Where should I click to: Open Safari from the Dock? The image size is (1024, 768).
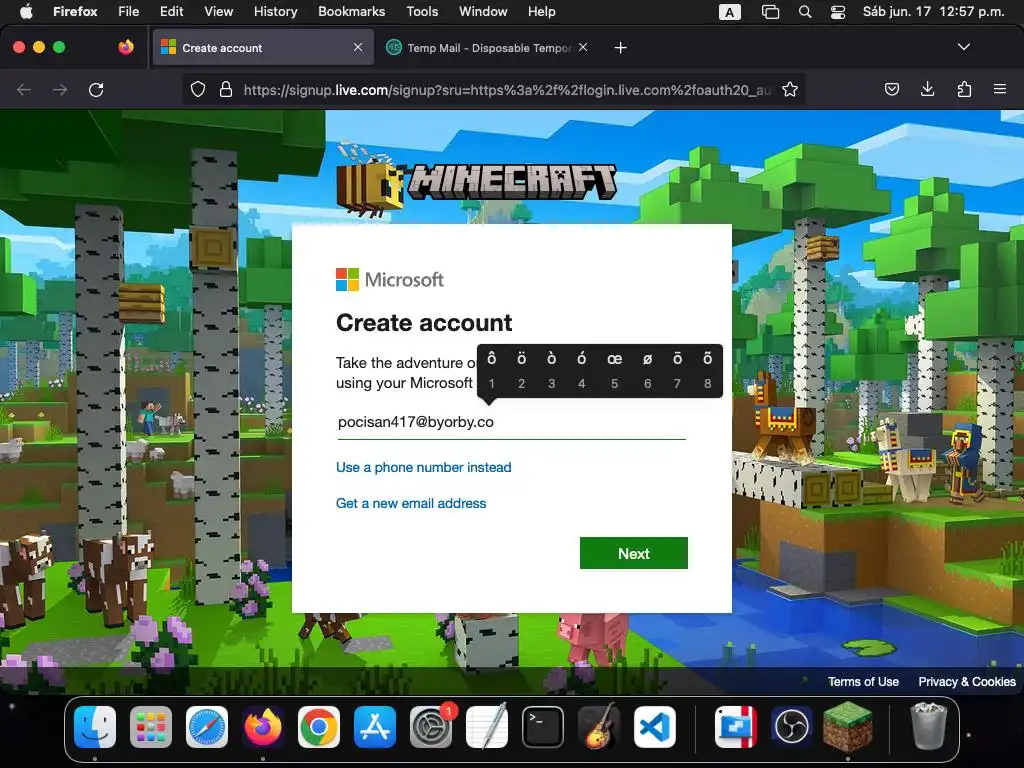click(207, 727)
